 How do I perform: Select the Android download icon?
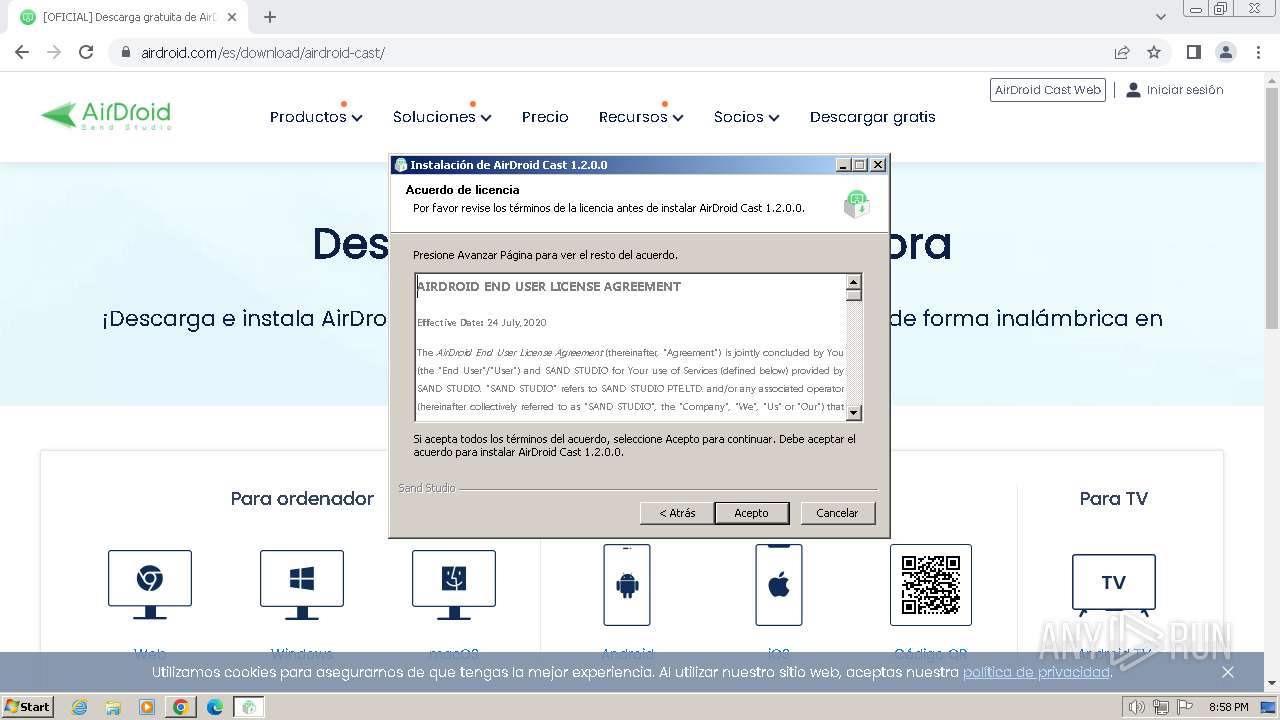pos(627,585)
